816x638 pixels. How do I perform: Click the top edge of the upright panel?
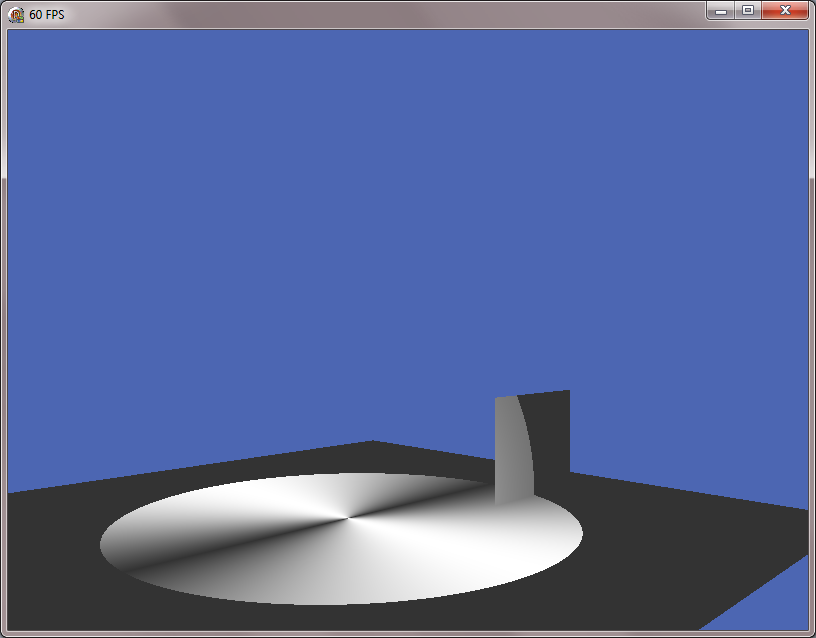click(532, 394)
